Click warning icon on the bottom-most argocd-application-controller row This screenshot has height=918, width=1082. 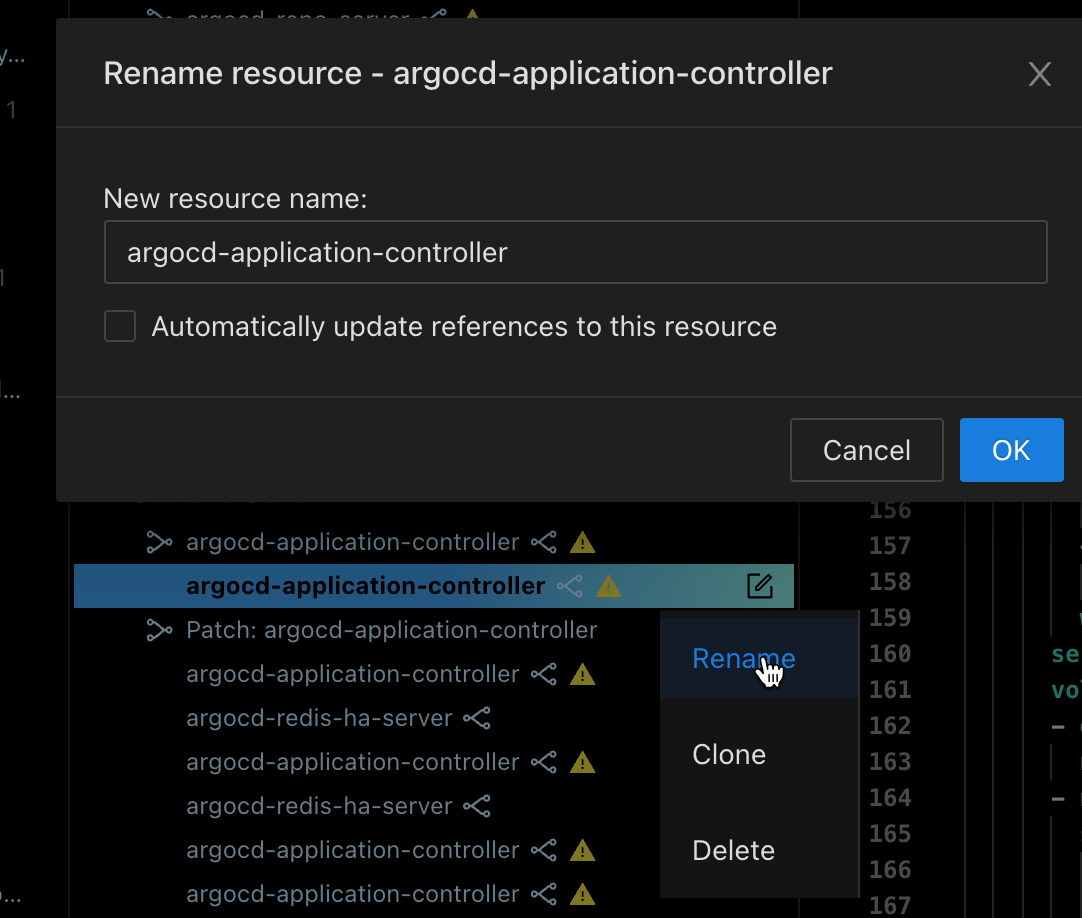tap(582, 895)
